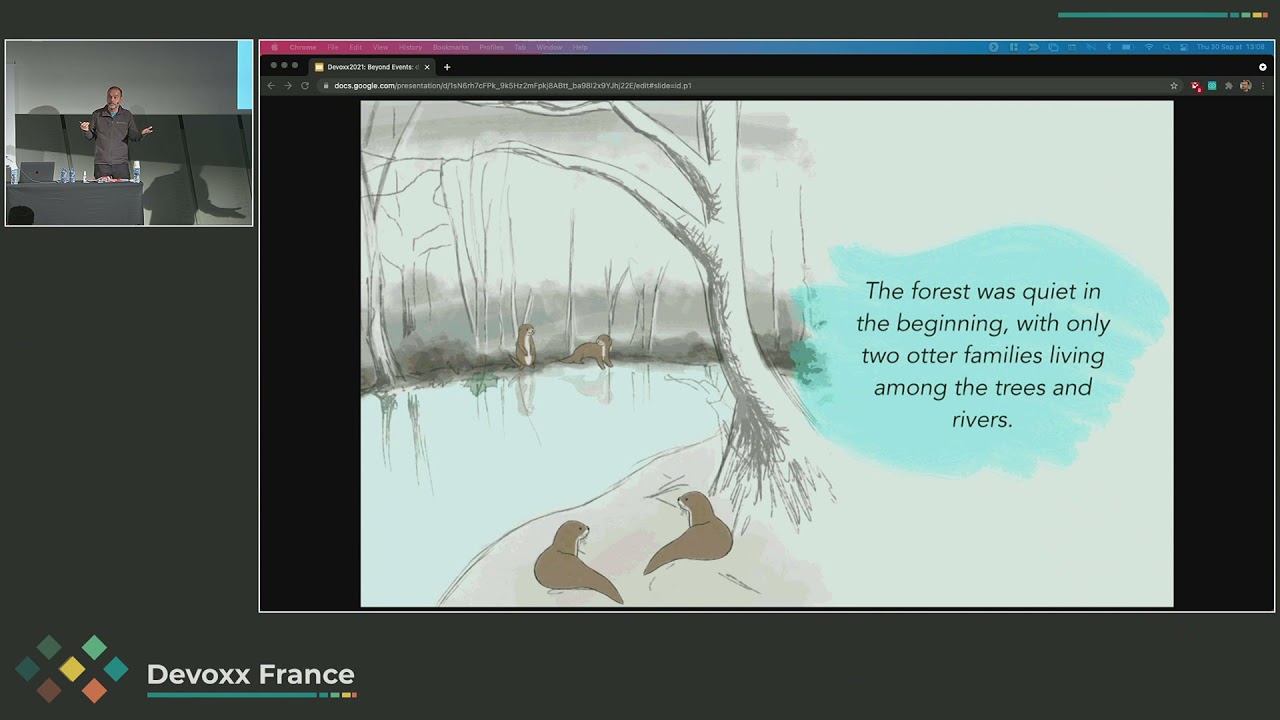
Task: Click the rectangular window menu bar icon
Action: tap(1072, 47)
